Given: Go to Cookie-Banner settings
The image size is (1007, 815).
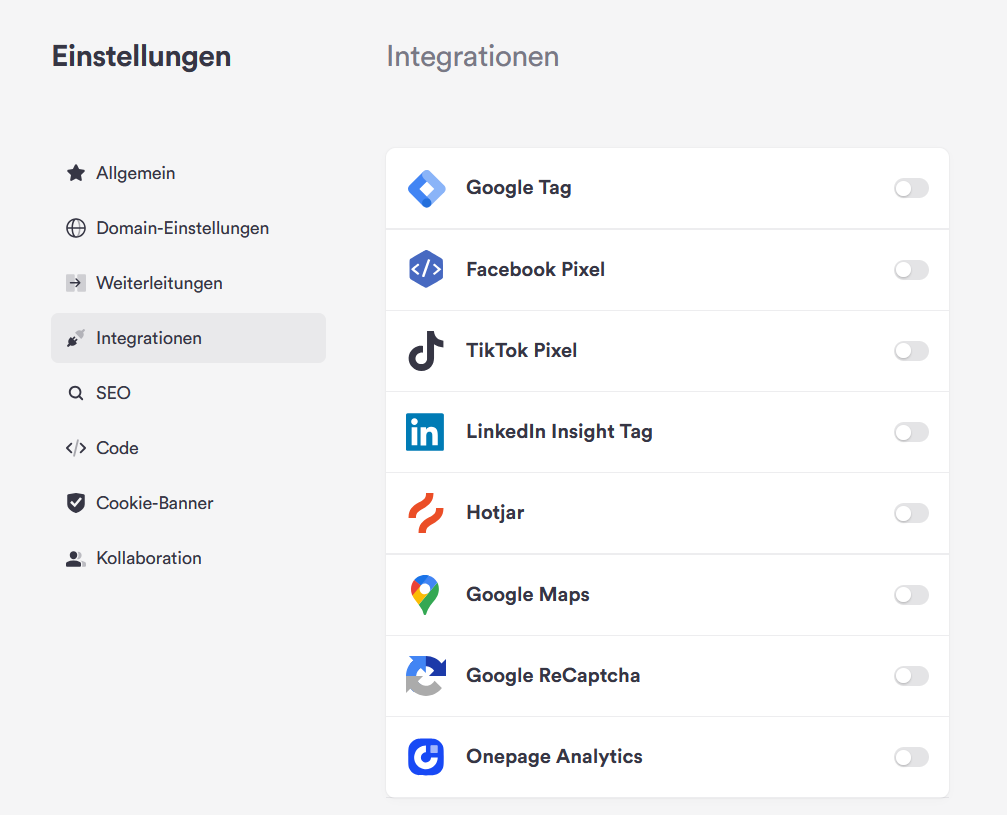Looking at the screenshot, I should tap(188, 503).
